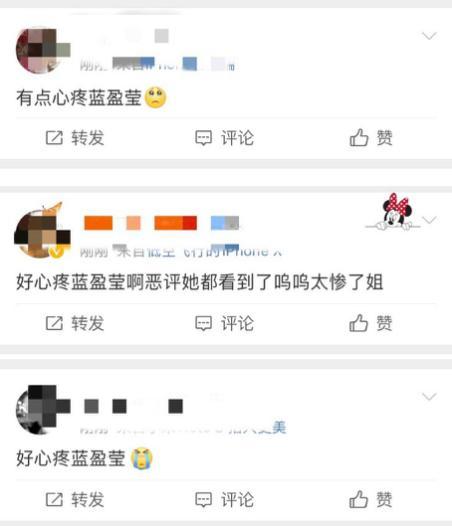Open the first commenter's profile avatar

point(41,50)
